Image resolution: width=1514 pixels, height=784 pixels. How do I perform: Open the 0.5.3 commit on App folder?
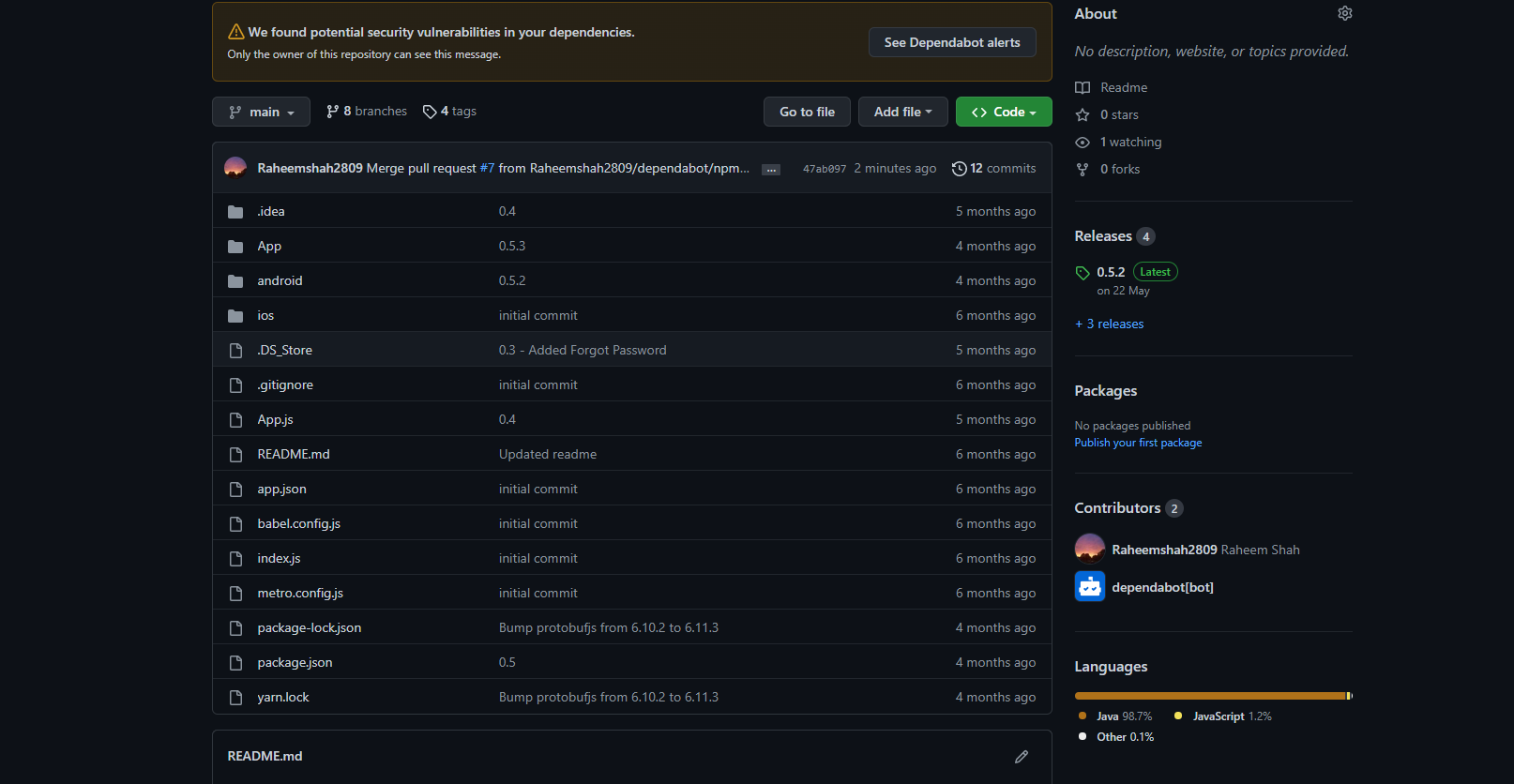(512, 246)
